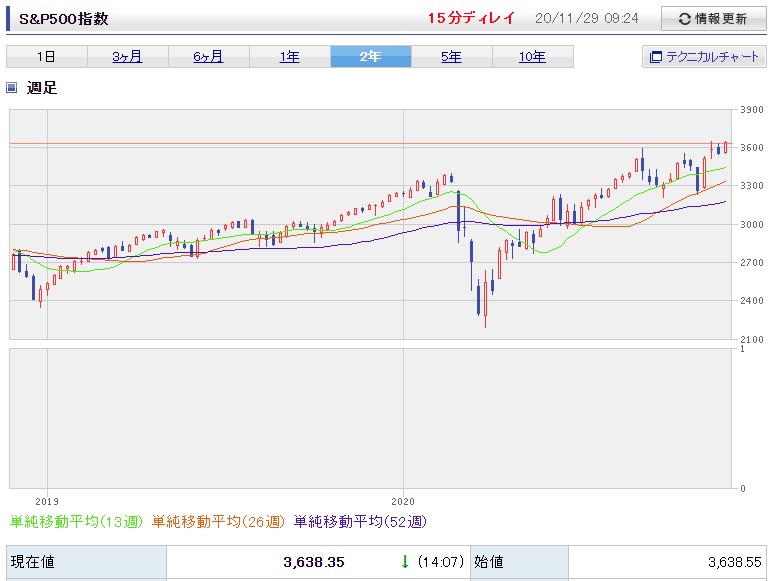Click the 2019 x-axis label
772x581 pixels.
[47, 501]
